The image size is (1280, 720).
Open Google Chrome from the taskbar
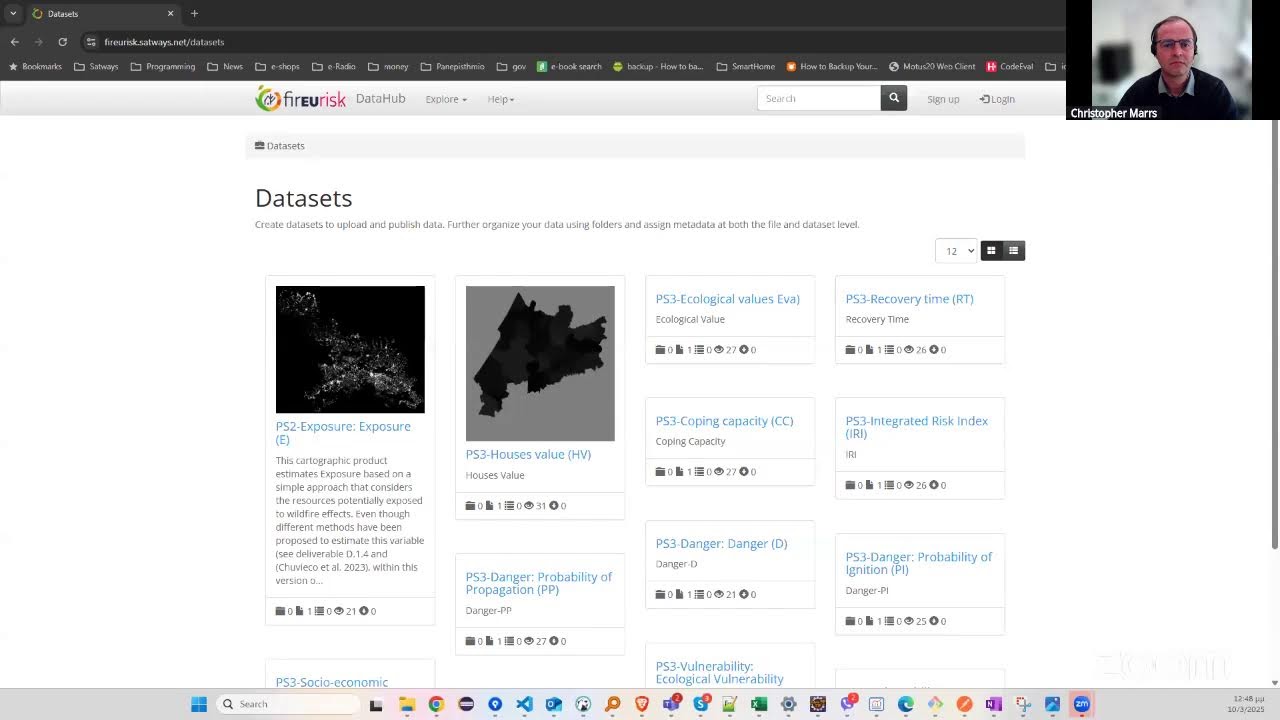click(x=436, y=704)
